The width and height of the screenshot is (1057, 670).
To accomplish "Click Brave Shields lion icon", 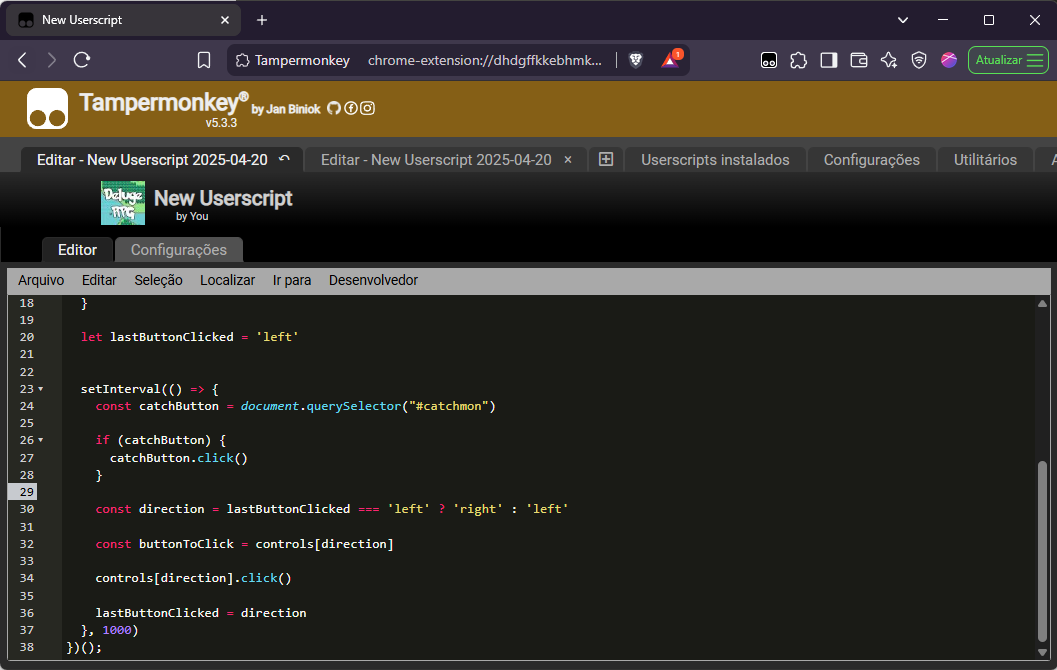I will pos(635,60).
